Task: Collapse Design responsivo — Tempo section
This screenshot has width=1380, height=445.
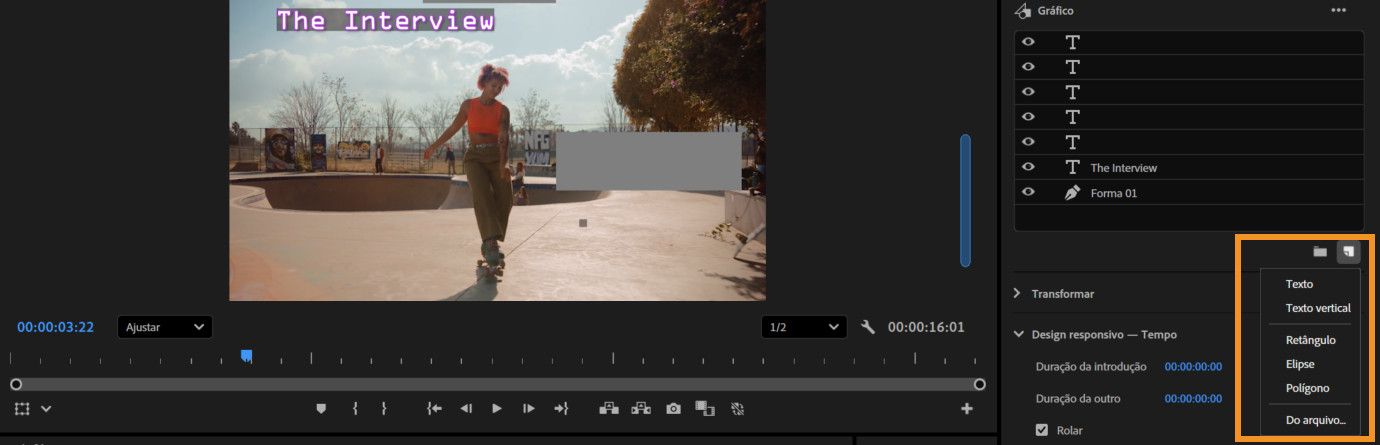Action: [1018, 335]
